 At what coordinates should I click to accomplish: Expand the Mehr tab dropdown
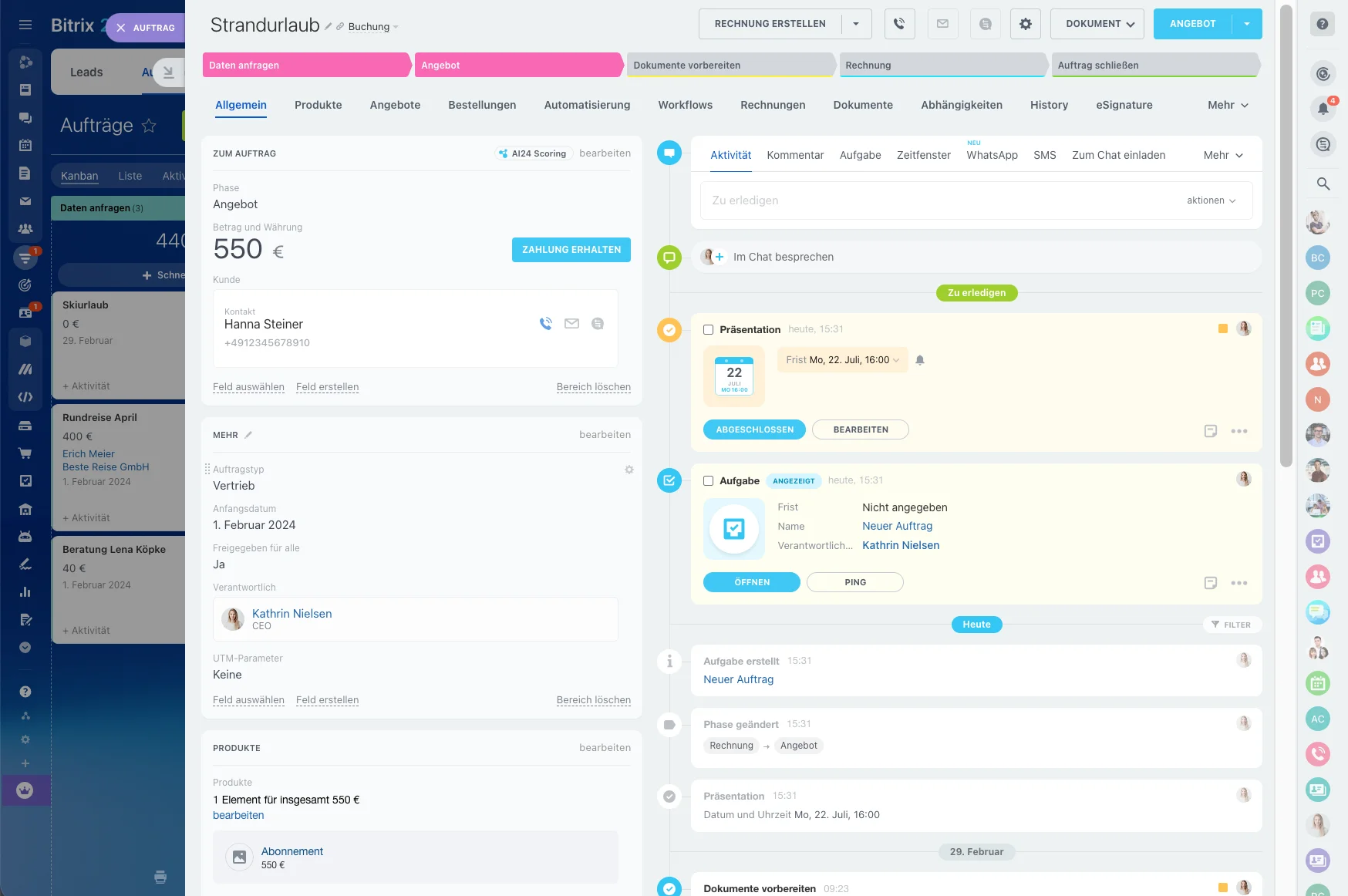click(1228, 105)
